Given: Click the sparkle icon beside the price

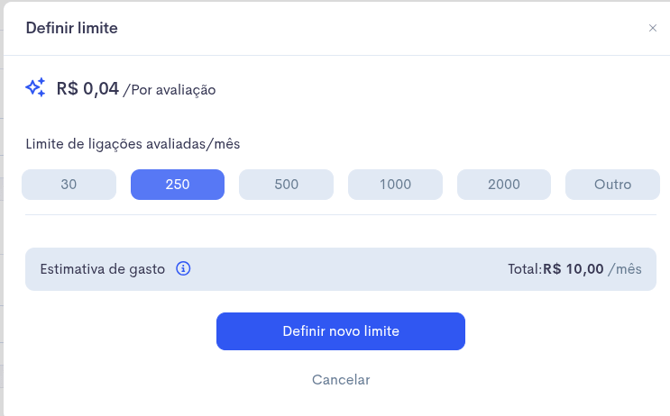Looking at the screenshot, I should (35, 89).
